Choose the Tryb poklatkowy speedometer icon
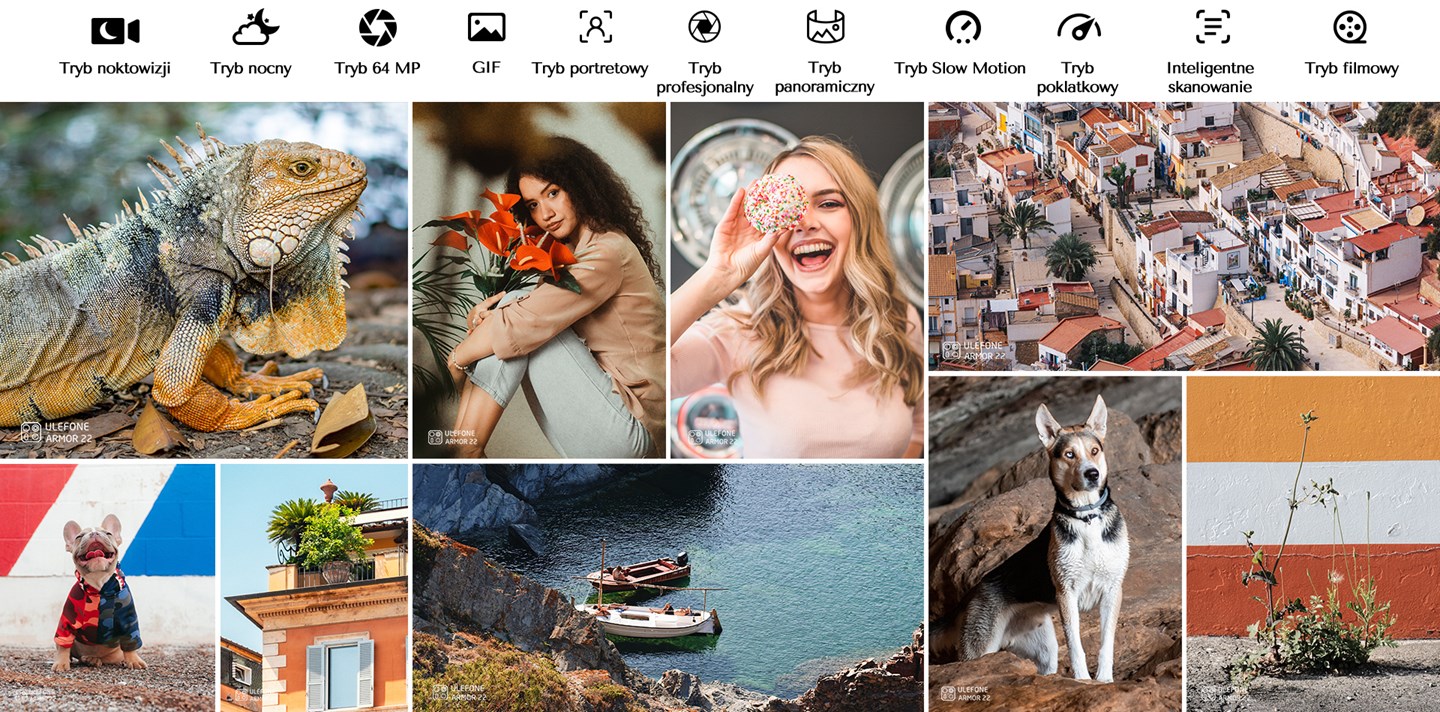 pyautogui.click(x=1077, y=28)
